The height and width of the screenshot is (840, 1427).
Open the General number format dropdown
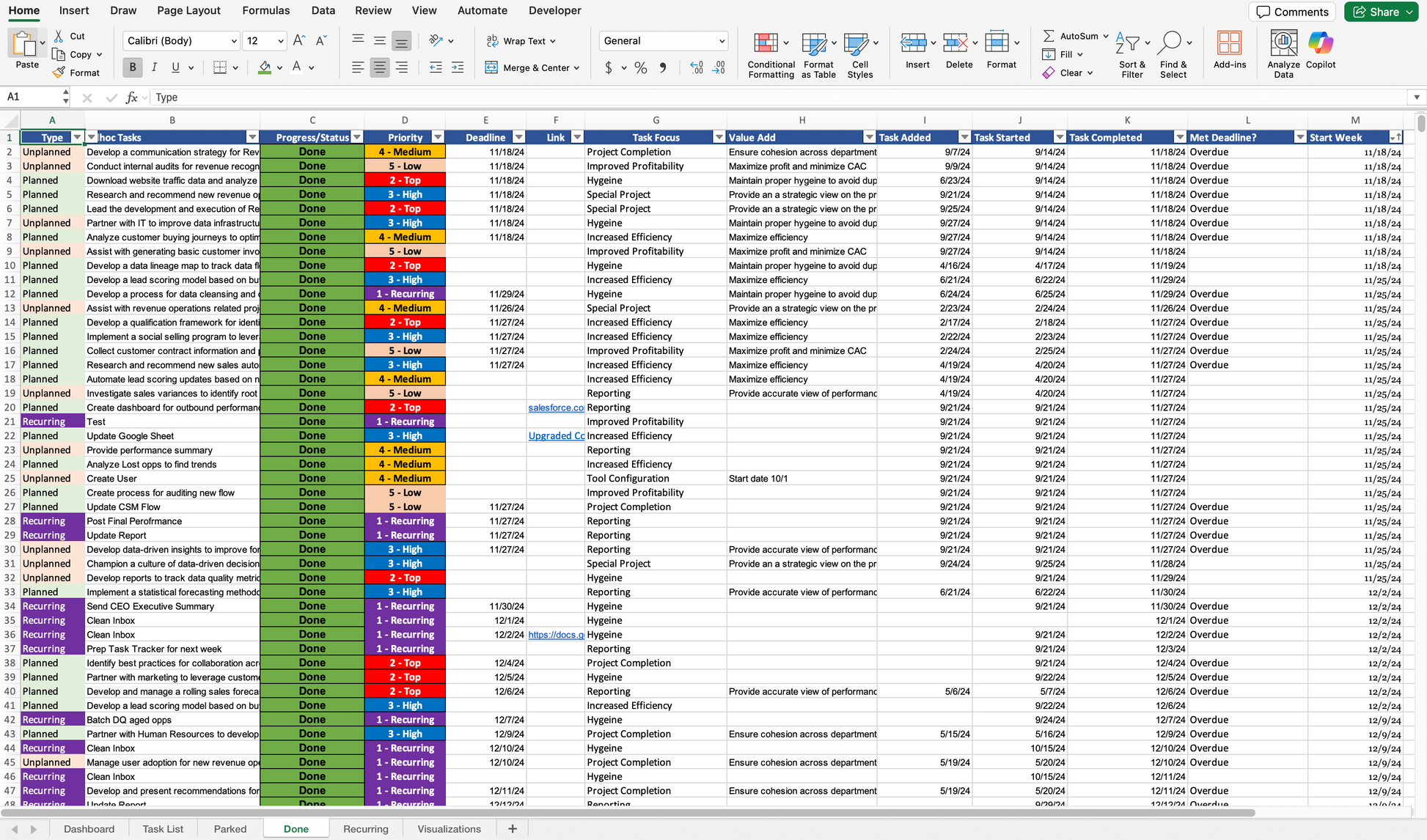(721, 41)
